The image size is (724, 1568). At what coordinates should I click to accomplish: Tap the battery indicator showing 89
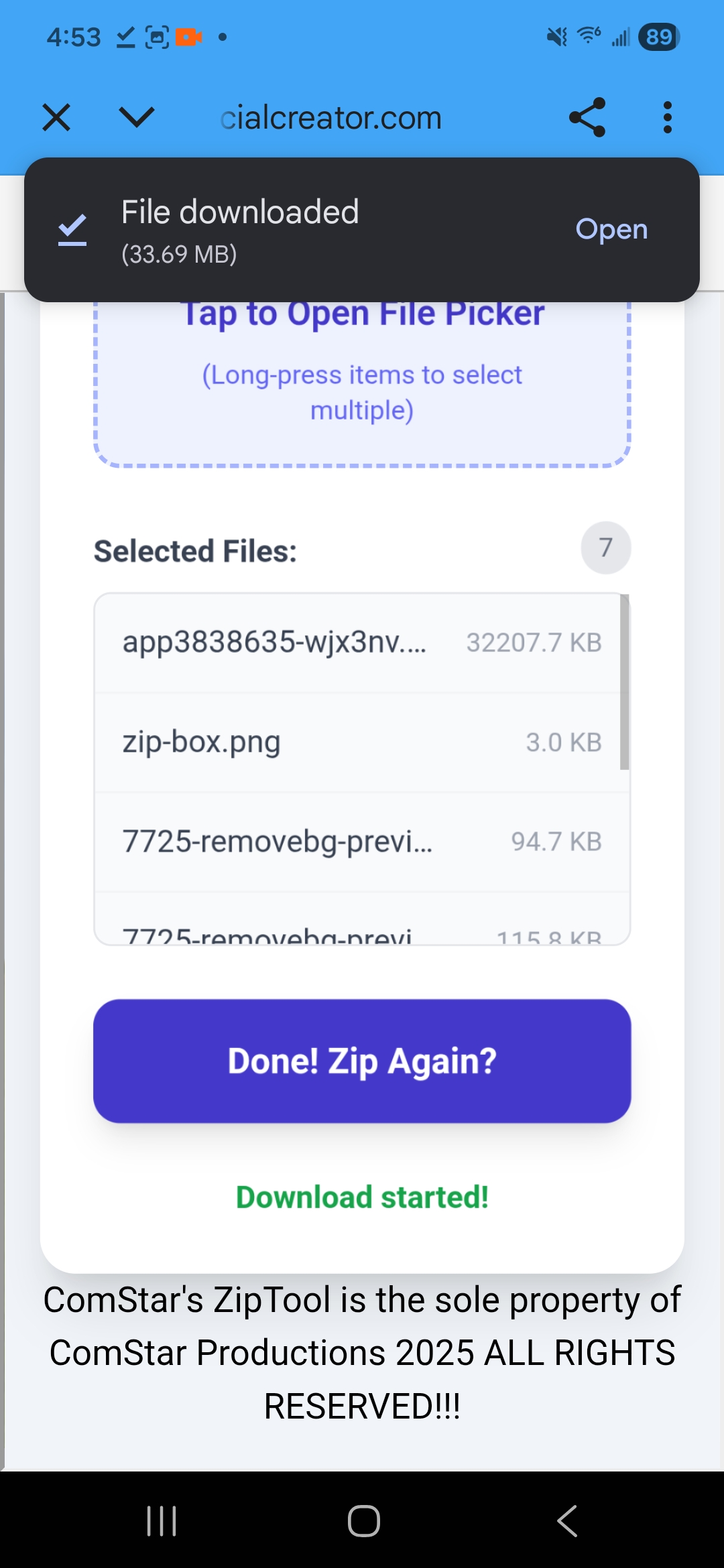click(x=658, y=37)
